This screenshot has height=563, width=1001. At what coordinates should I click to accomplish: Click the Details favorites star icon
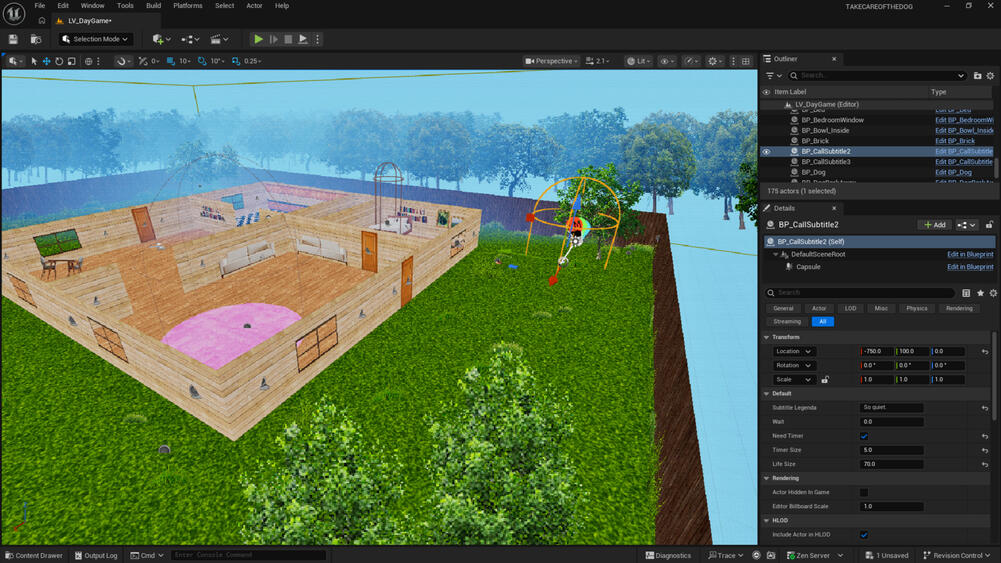click(980, 293)
